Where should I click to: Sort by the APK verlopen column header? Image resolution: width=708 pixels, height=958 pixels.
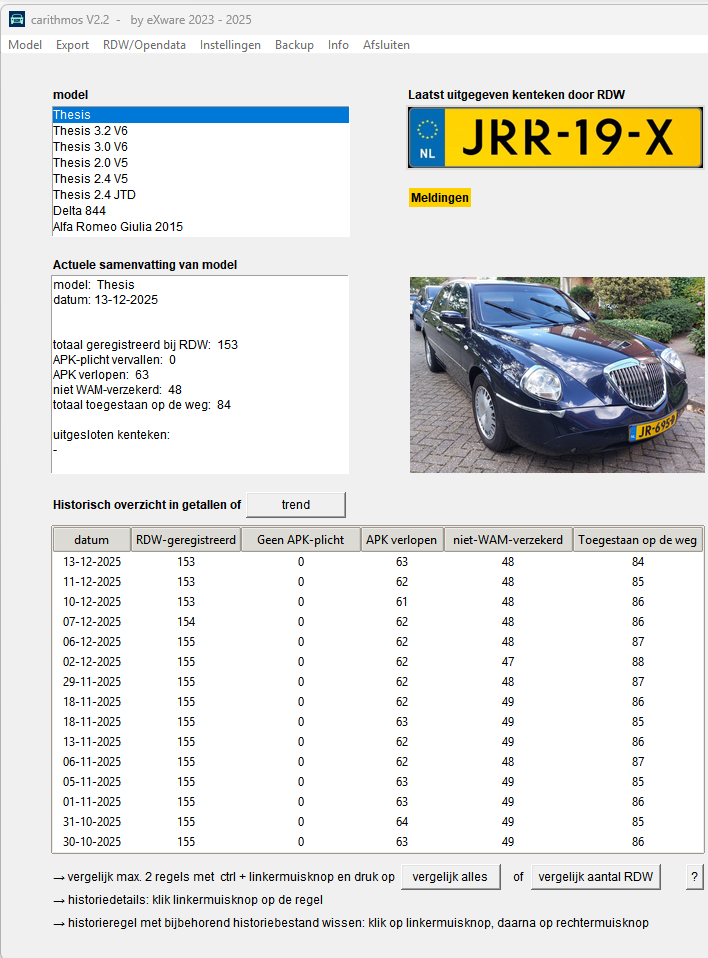[401, 540]
